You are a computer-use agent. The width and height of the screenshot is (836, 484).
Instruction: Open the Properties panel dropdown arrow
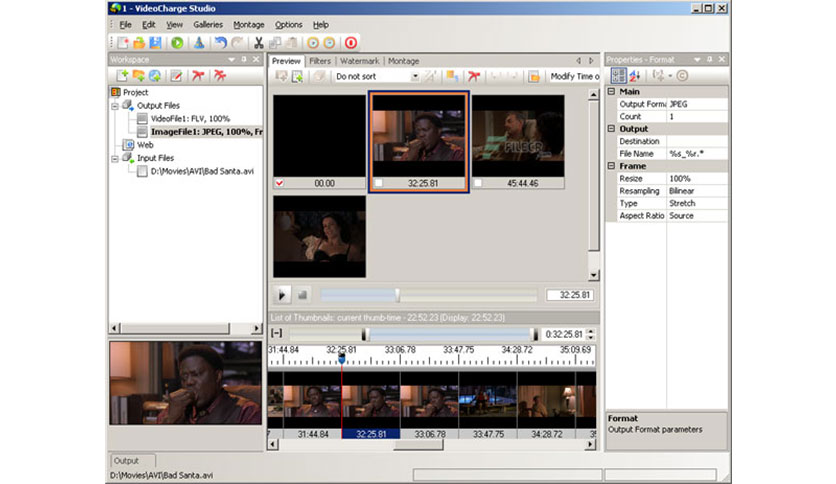pyautogui.click(x=697, y=59)
